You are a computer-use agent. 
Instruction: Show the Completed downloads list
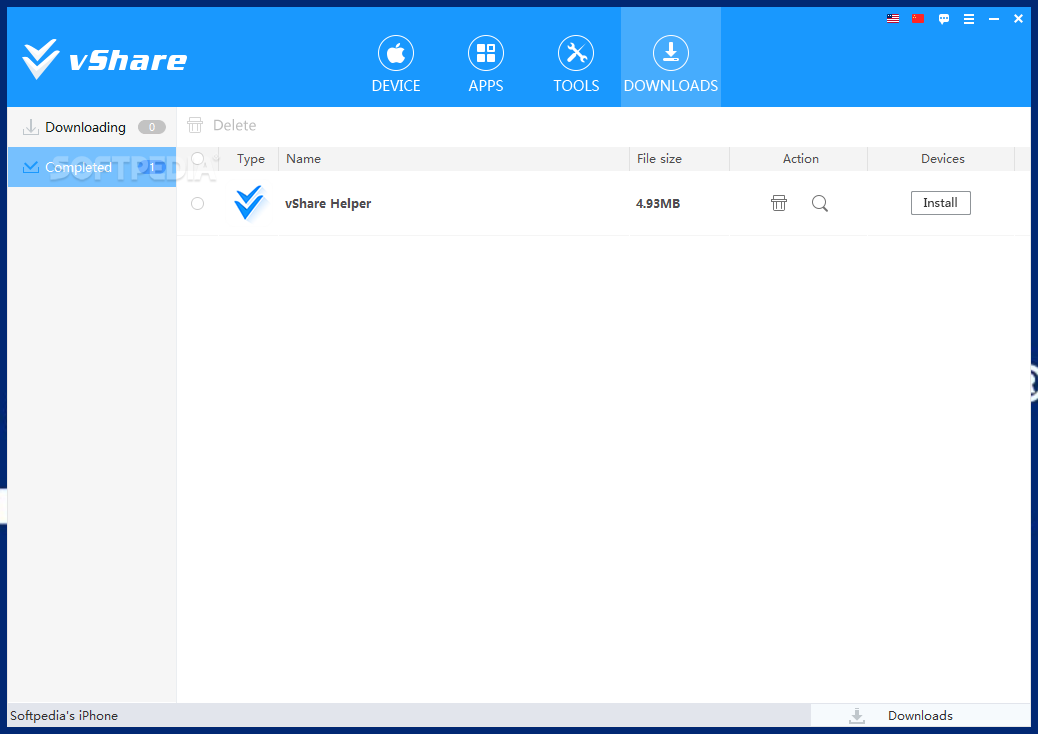pyautogui.click(x=92, y=167)
